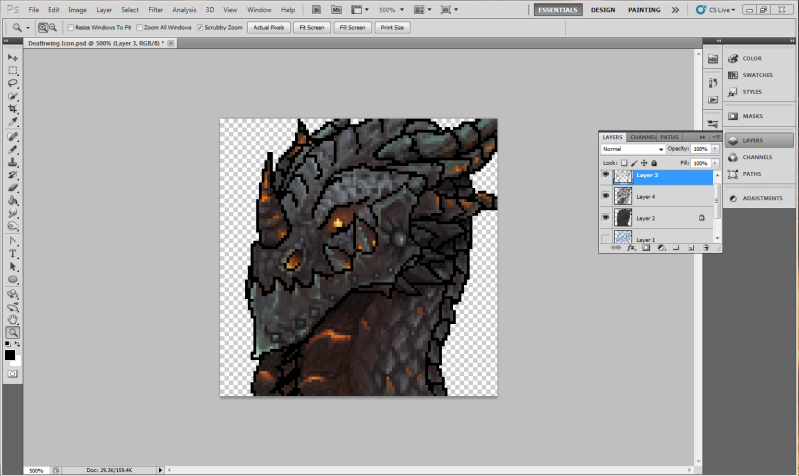Select the Ellipse shape tool

13,279
